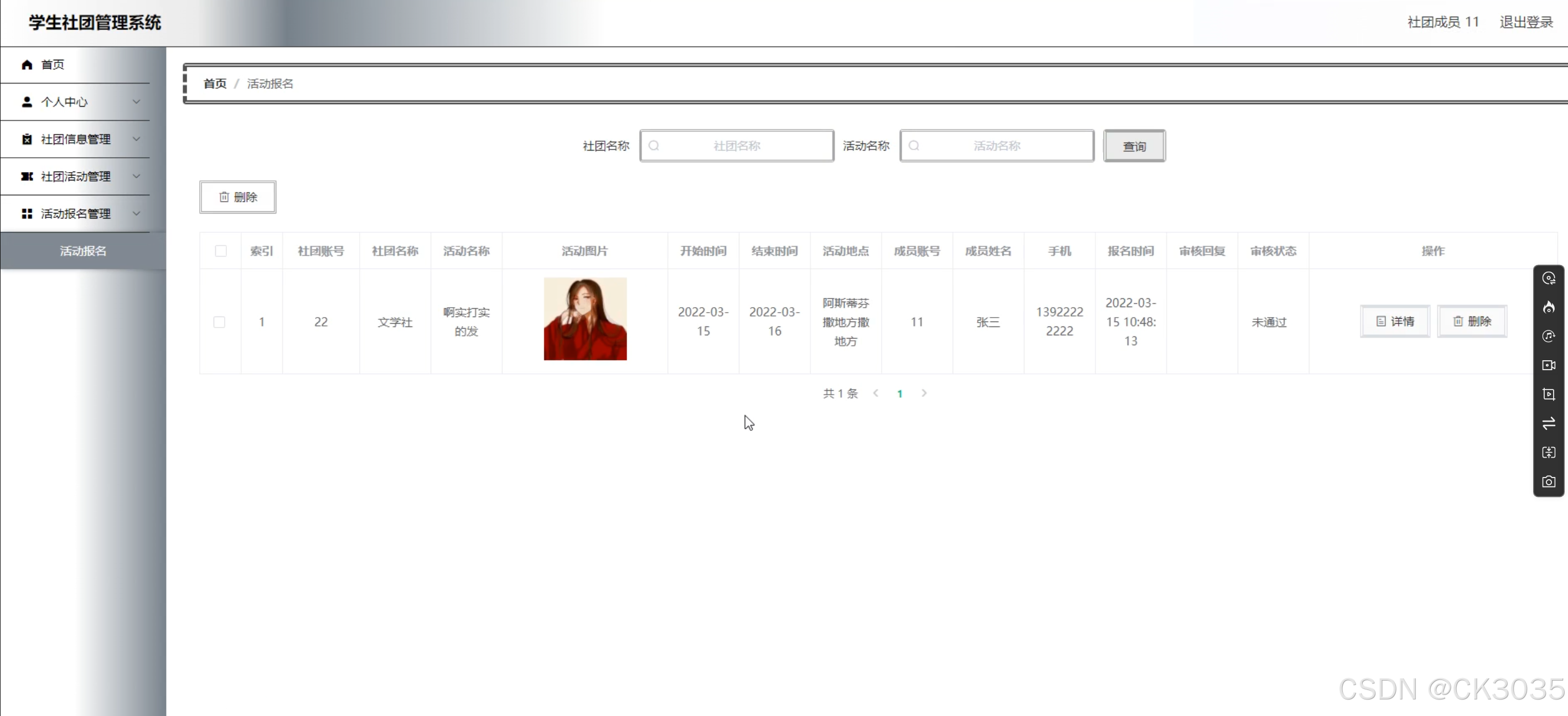1568x716 pixels.
Task: Click the video recorder icon in floating toolbar
Action: click(1549, 365)
